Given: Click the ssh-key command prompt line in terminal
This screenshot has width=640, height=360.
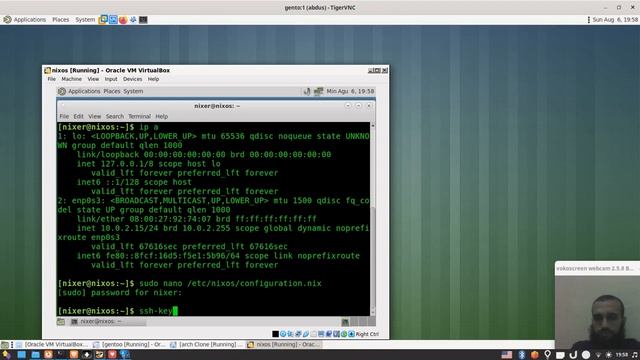Looking at the screenshot, I should (x=118, y=311).
